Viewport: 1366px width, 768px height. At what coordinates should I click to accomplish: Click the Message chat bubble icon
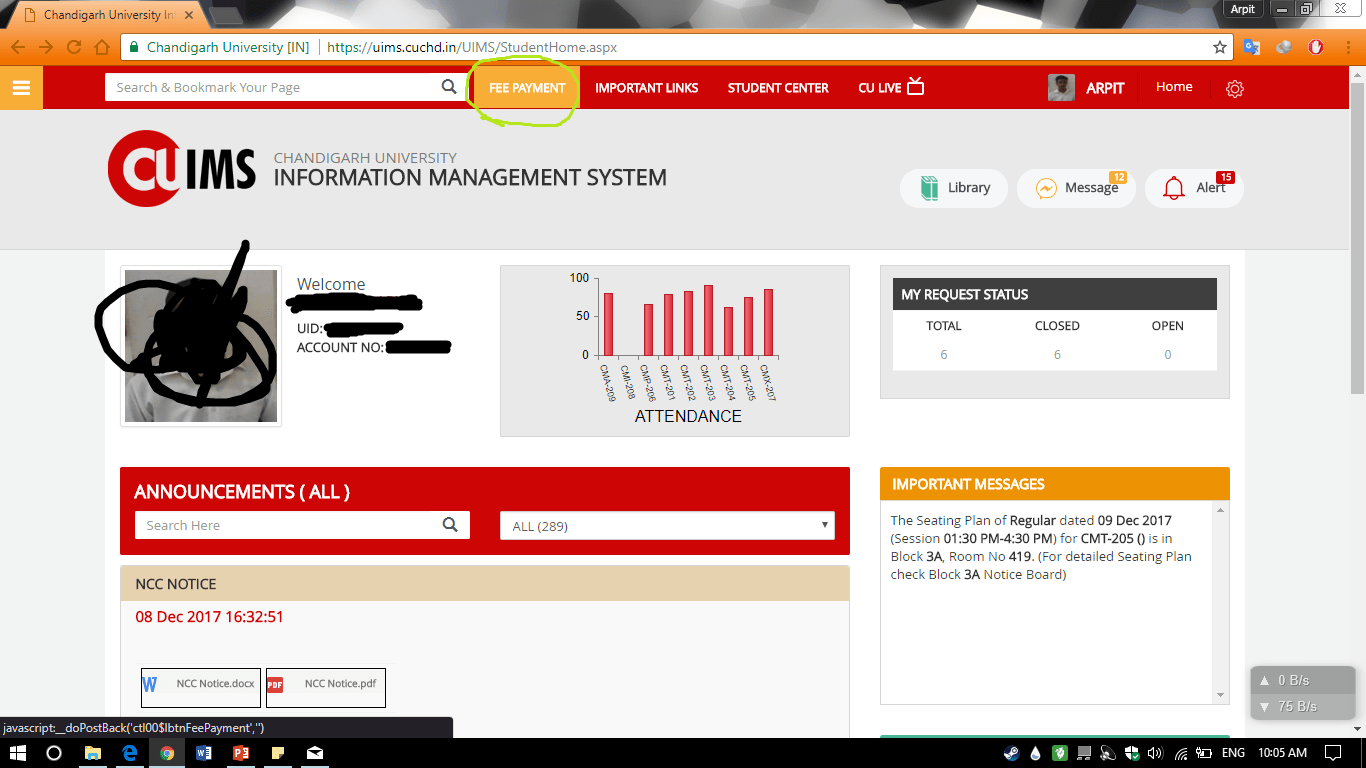pyautogui.click(x=1046, y=188)
